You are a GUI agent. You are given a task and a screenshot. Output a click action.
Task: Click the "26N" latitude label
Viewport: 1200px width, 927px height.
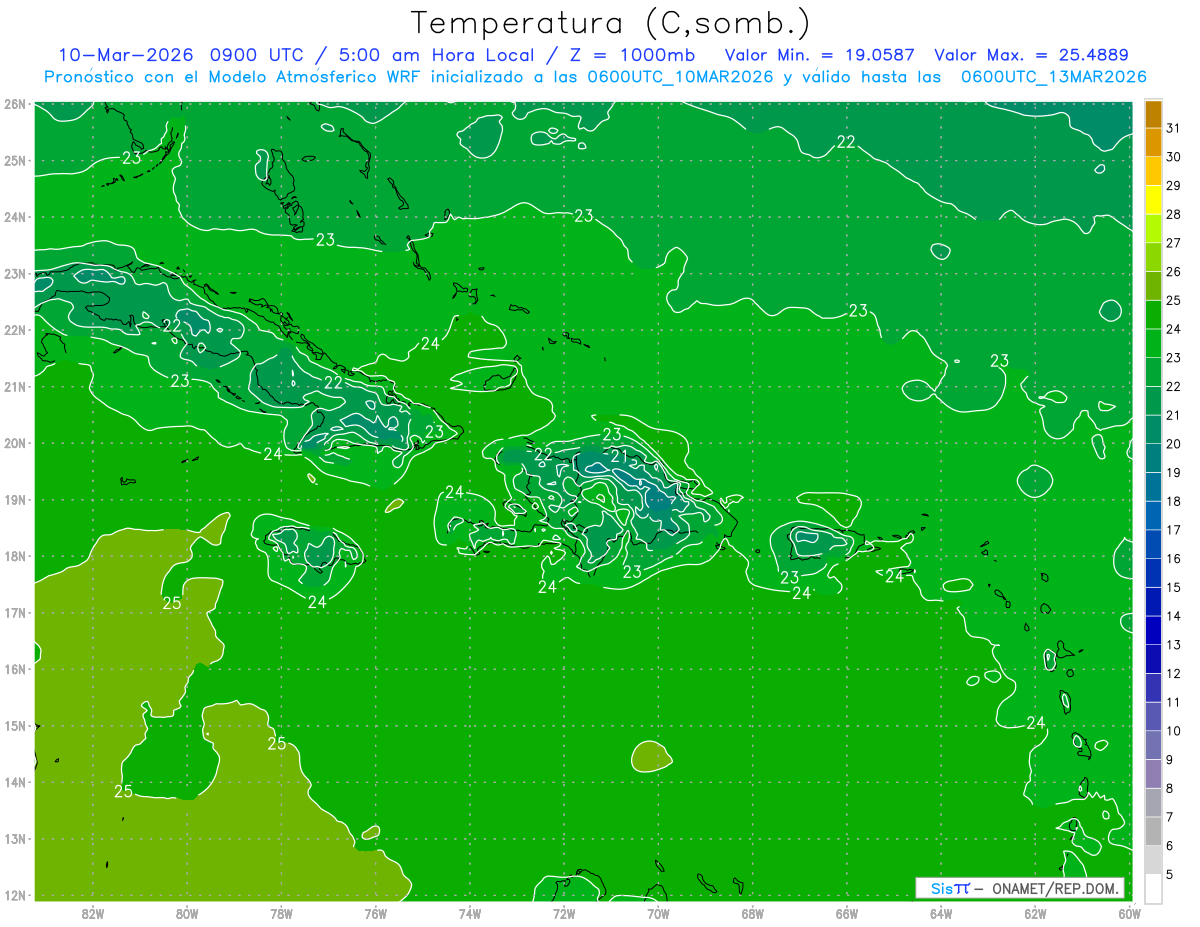14,104
